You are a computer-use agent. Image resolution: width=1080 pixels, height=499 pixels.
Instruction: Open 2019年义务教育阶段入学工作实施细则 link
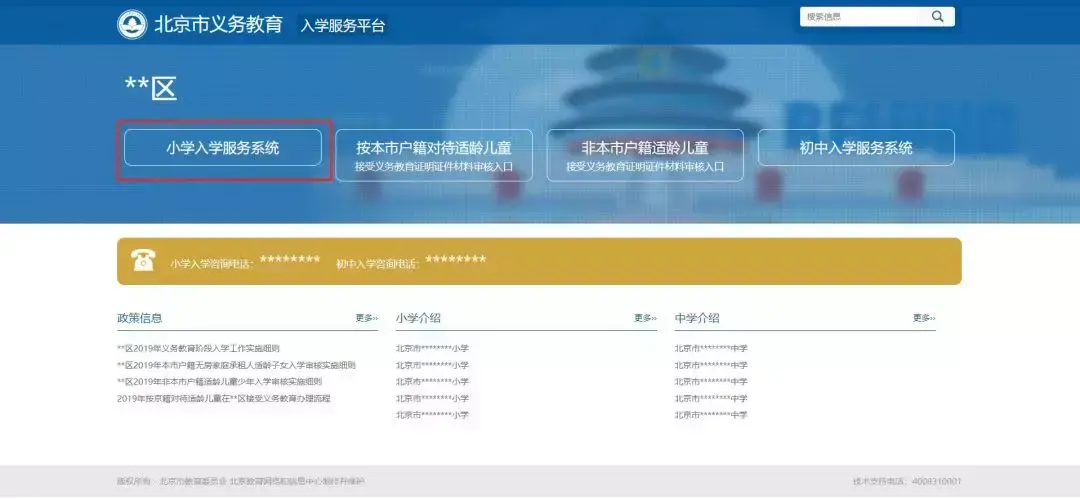pos(198,349)
